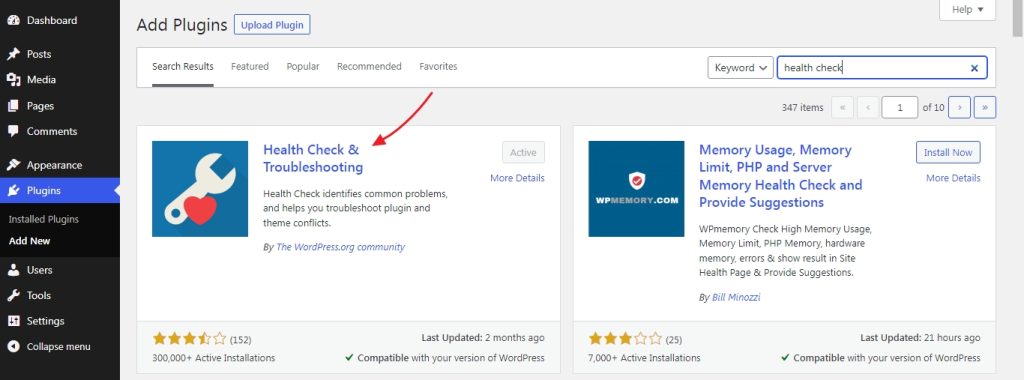
Task: Click '300,000+ Active Installations' text
Action: click(214, 358)
